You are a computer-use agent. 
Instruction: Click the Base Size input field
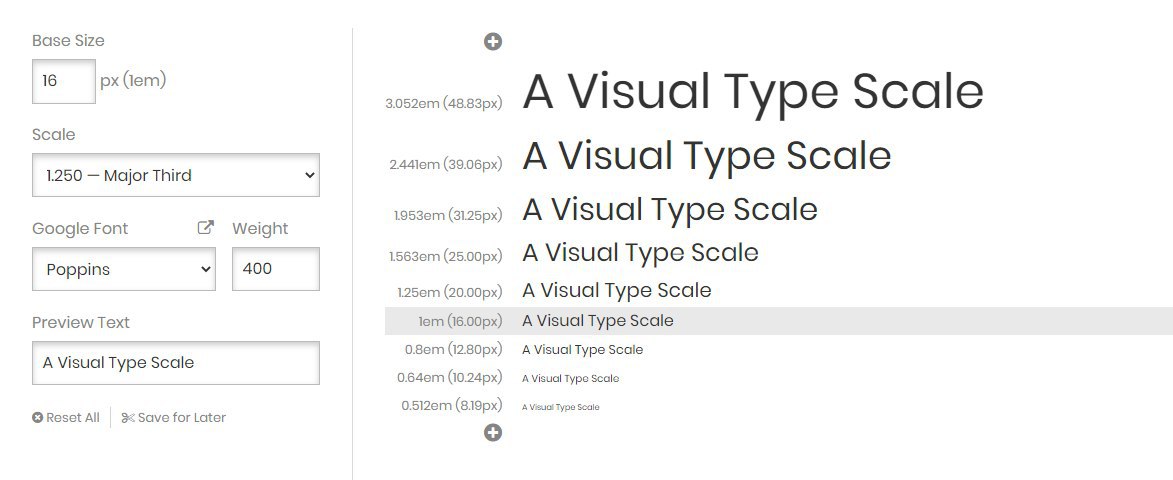pyautogui.click(x=64, y=81)
